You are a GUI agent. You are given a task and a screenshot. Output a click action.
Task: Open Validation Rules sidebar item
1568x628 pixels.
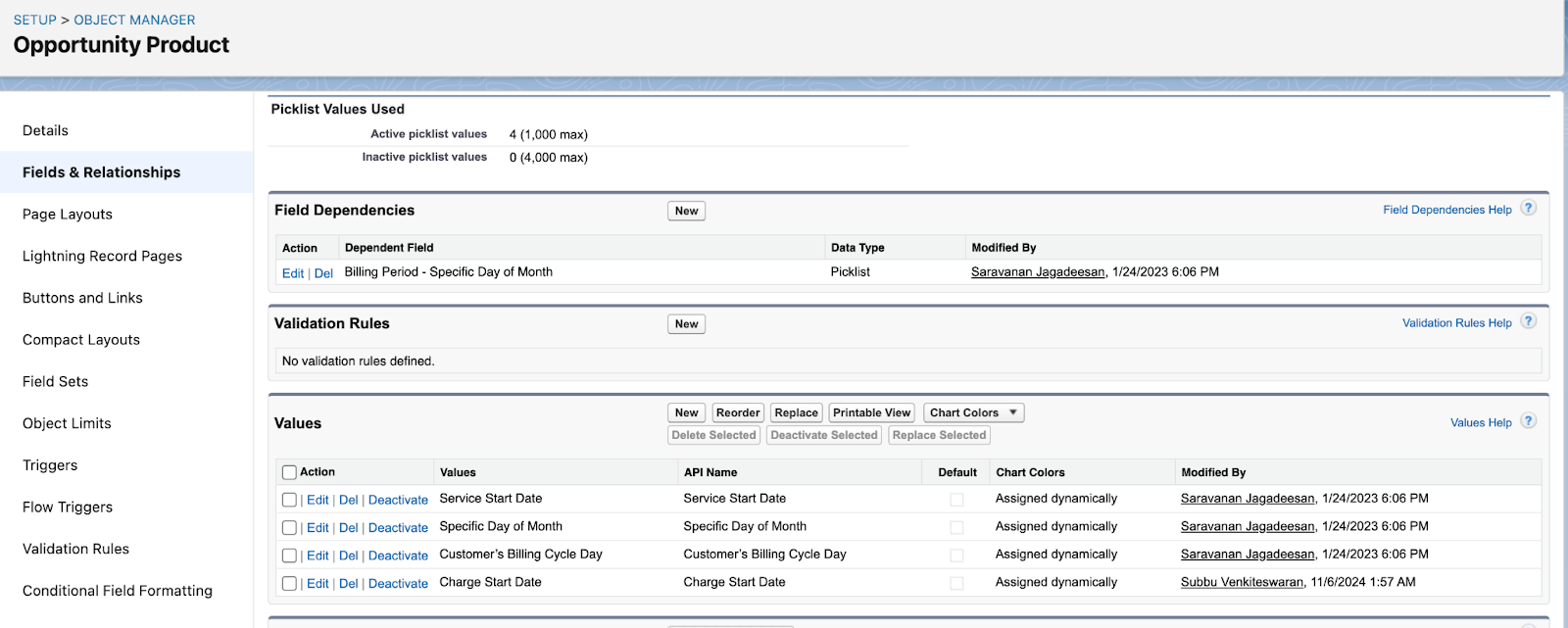[x=75, y=549]
